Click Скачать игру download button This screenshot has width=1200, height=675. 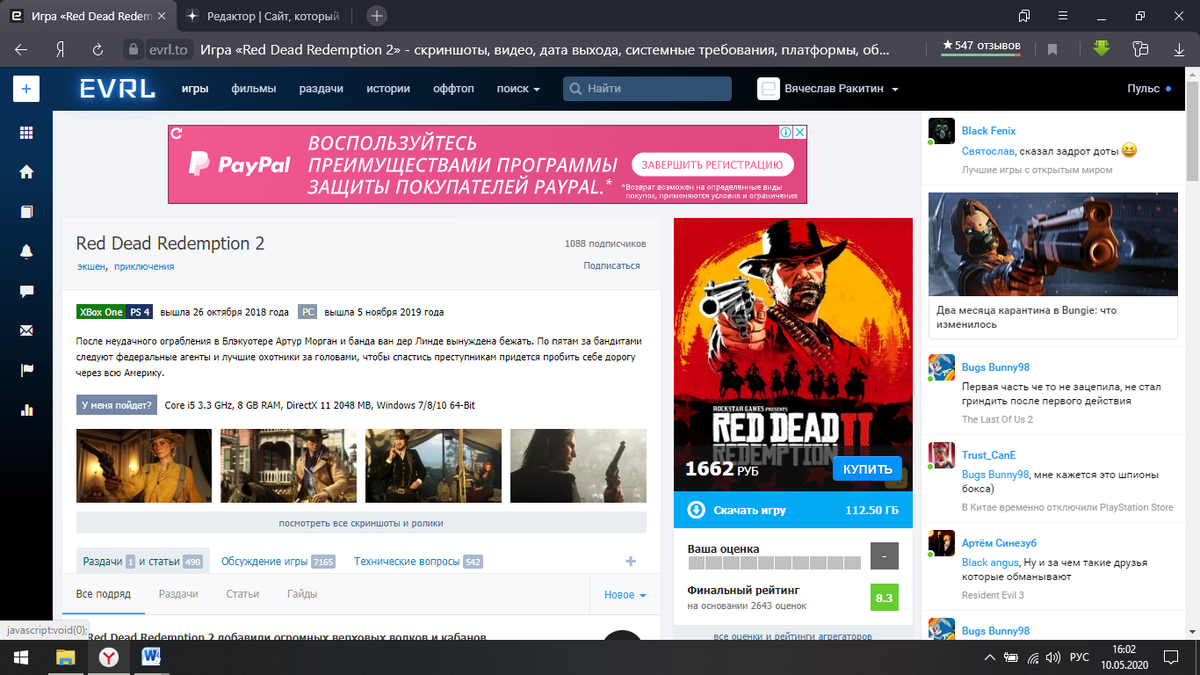[x=793, y=510]
